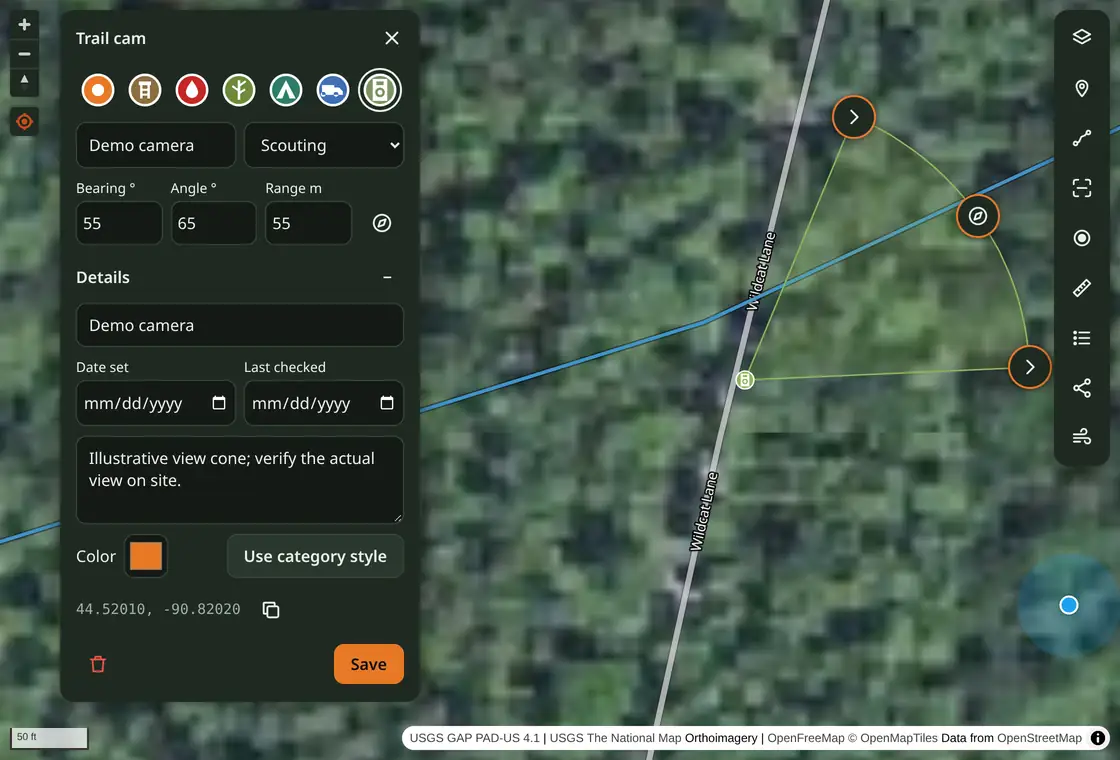Select the red blood drop category icon
Viewport: 1120px width, 760px height.
coord(191,91)
